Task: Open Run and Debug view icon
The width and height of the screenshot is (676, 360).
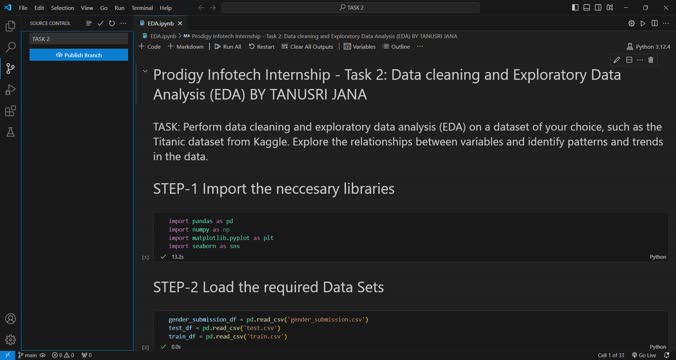Action: [x=10, y=90]
